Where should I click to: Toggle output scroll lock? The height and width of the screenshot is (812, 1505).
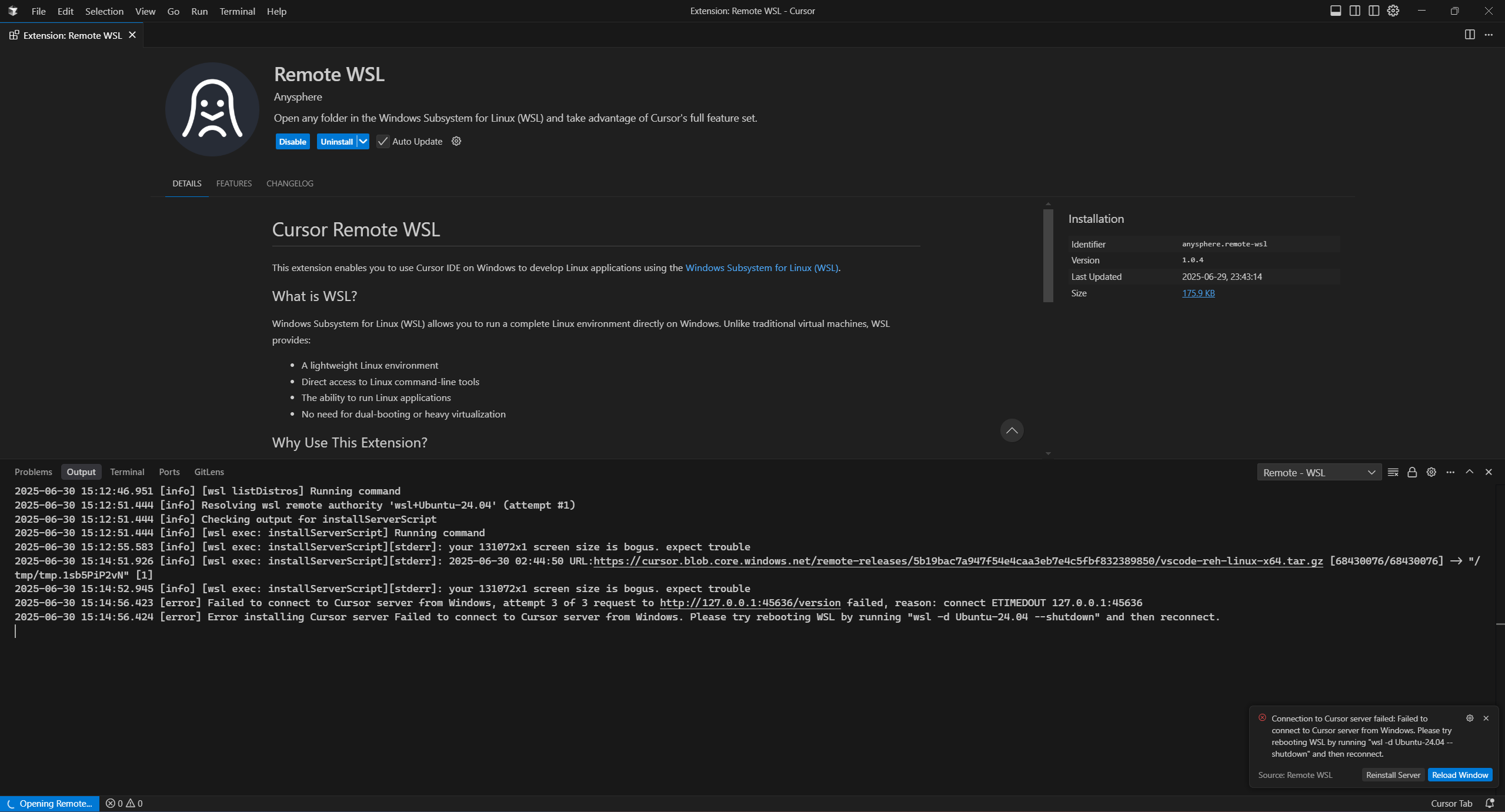(x=1412, y=472)
